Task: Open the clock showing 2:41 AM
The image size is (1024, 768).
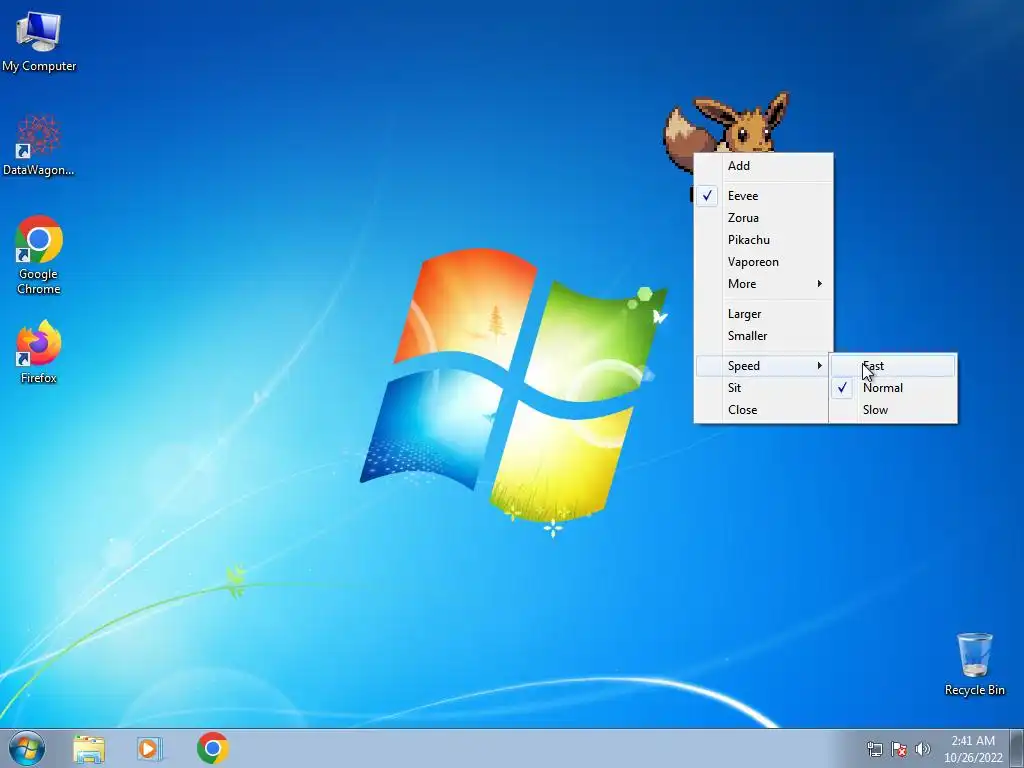Action: [973, 749]
